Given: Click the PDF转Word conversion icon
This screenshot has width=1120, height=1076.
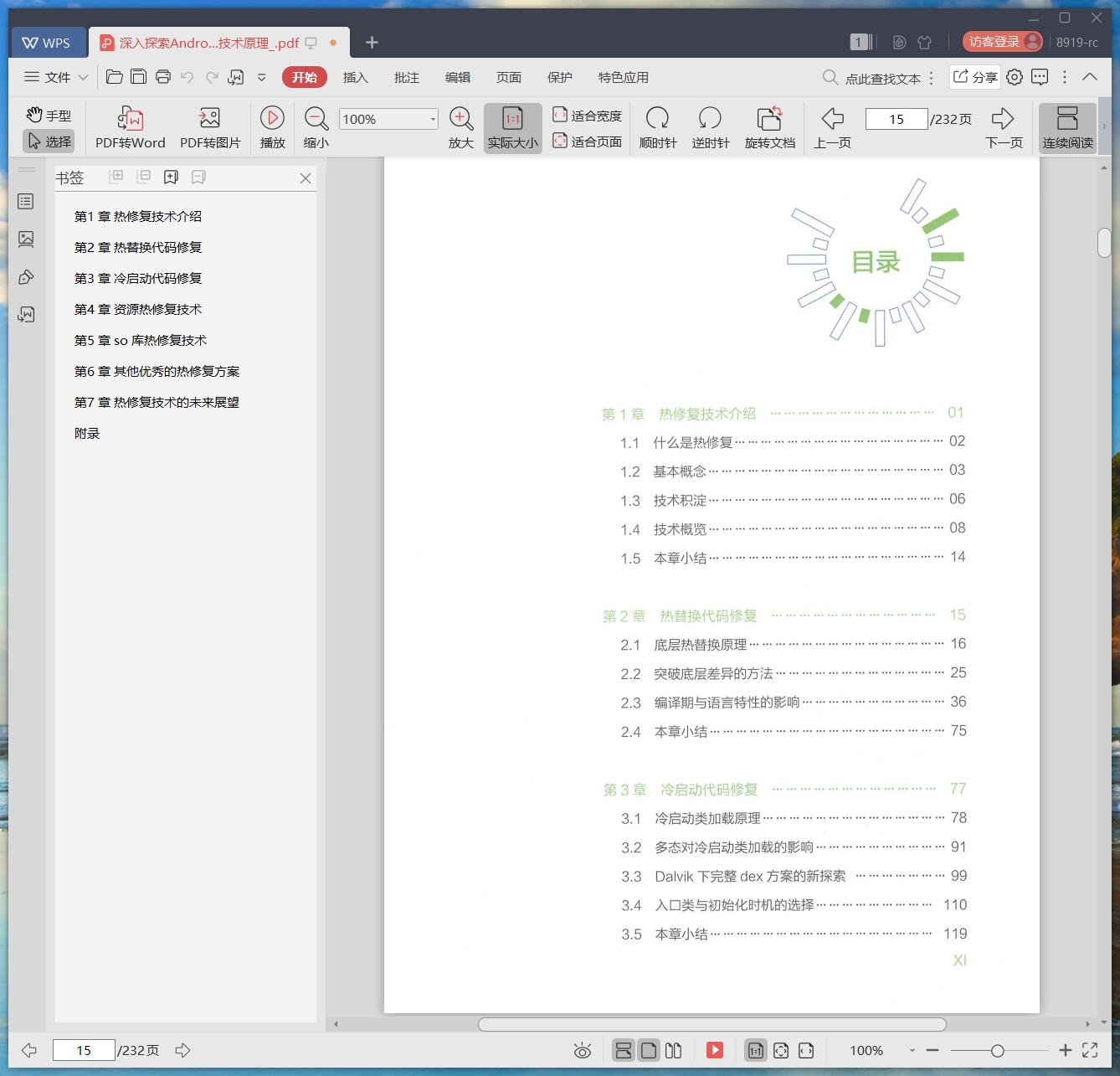Looking at the screenshot, I should pyautogui.click(x=130, y=118).
